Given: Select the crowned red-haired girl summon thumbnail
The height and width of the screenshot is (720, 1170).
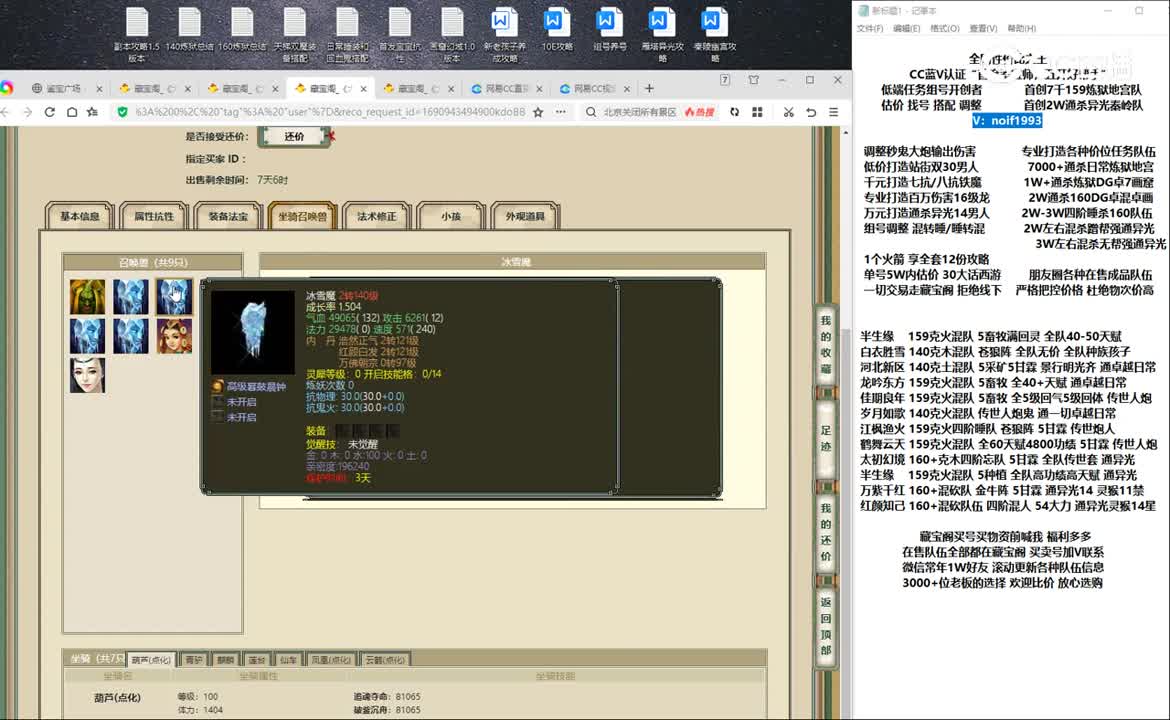Looking at the screenshot, I should coord(174,336).
